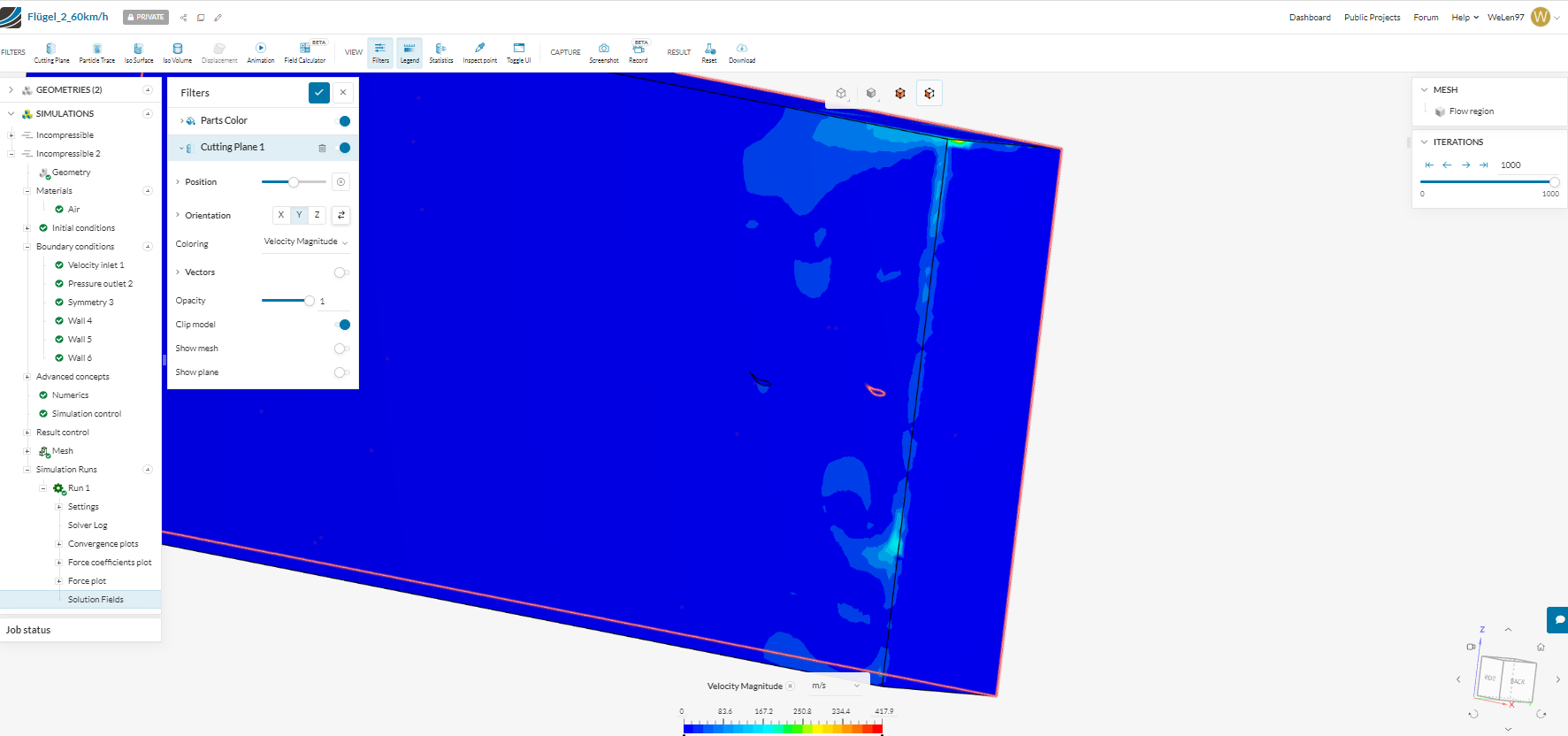
Task: Reset the result view
Action: pyautogui.click(x=709, y=53)
